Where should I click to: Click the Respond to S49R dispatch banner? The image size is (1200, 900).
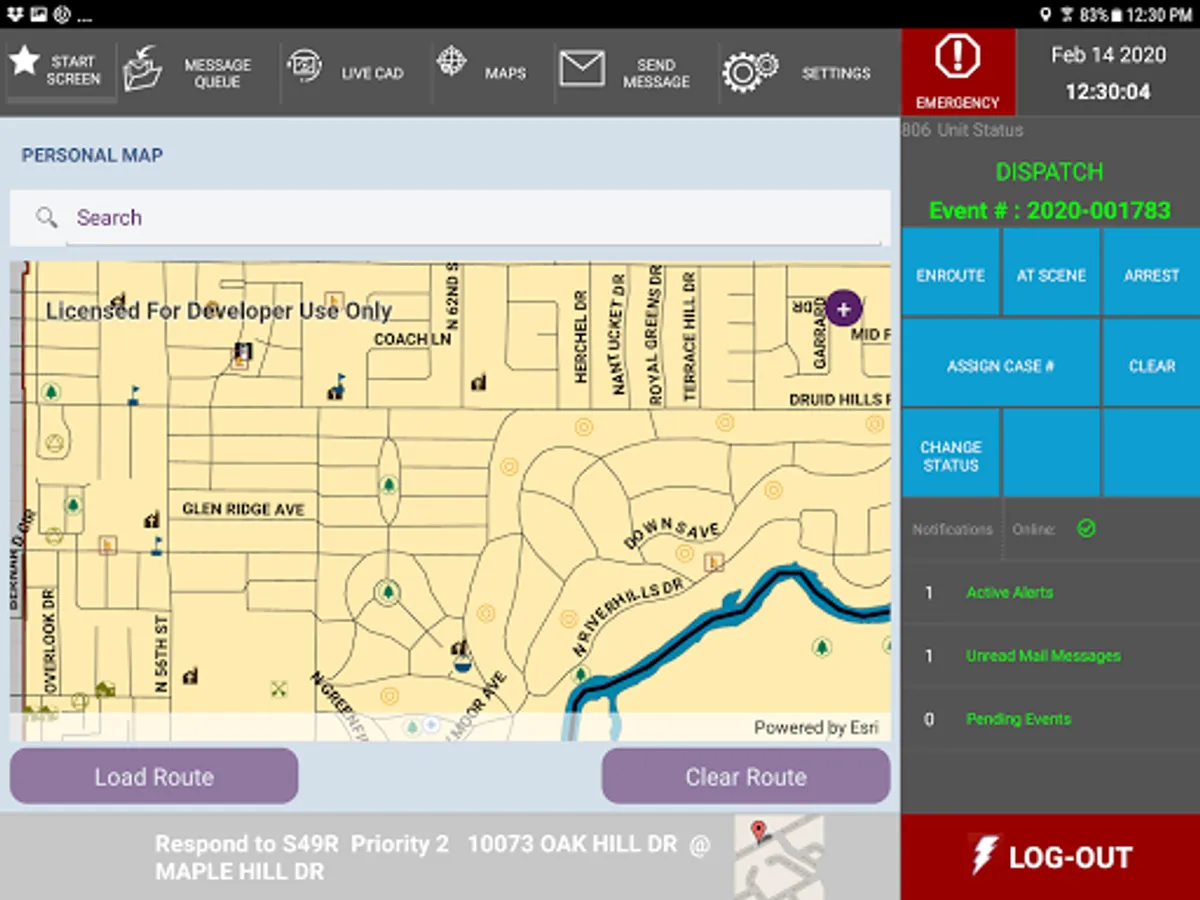432,857
